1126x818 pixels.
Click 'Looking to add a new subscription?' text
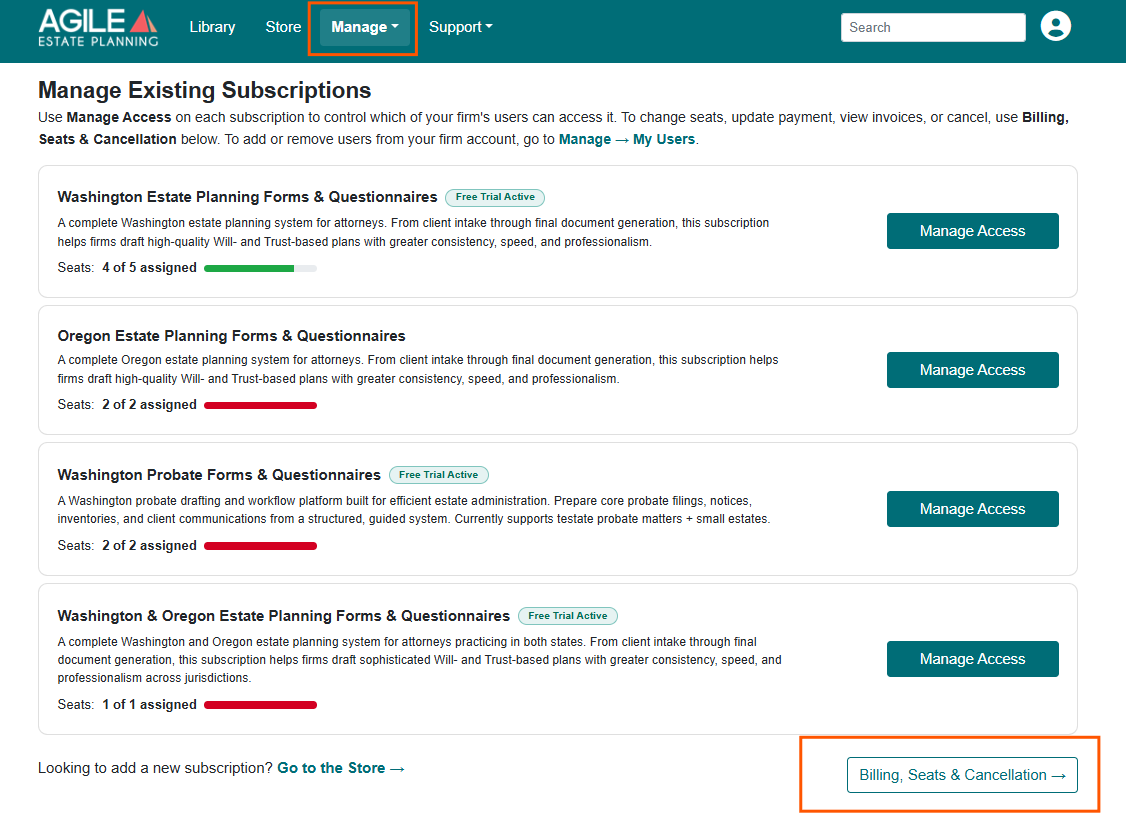click(x=155, y=768)
